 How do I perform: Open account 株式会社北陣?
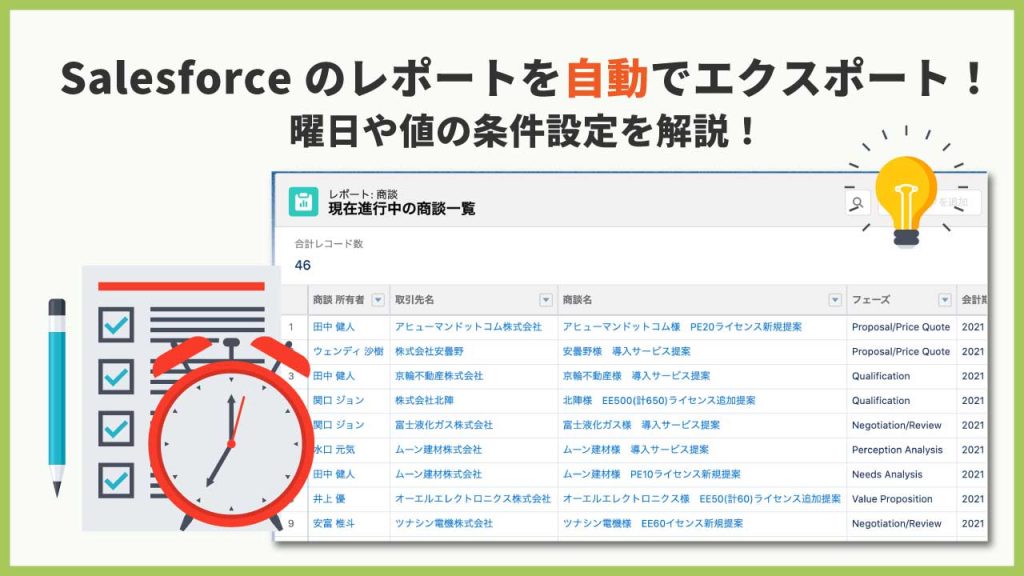(x=424, y=400)
